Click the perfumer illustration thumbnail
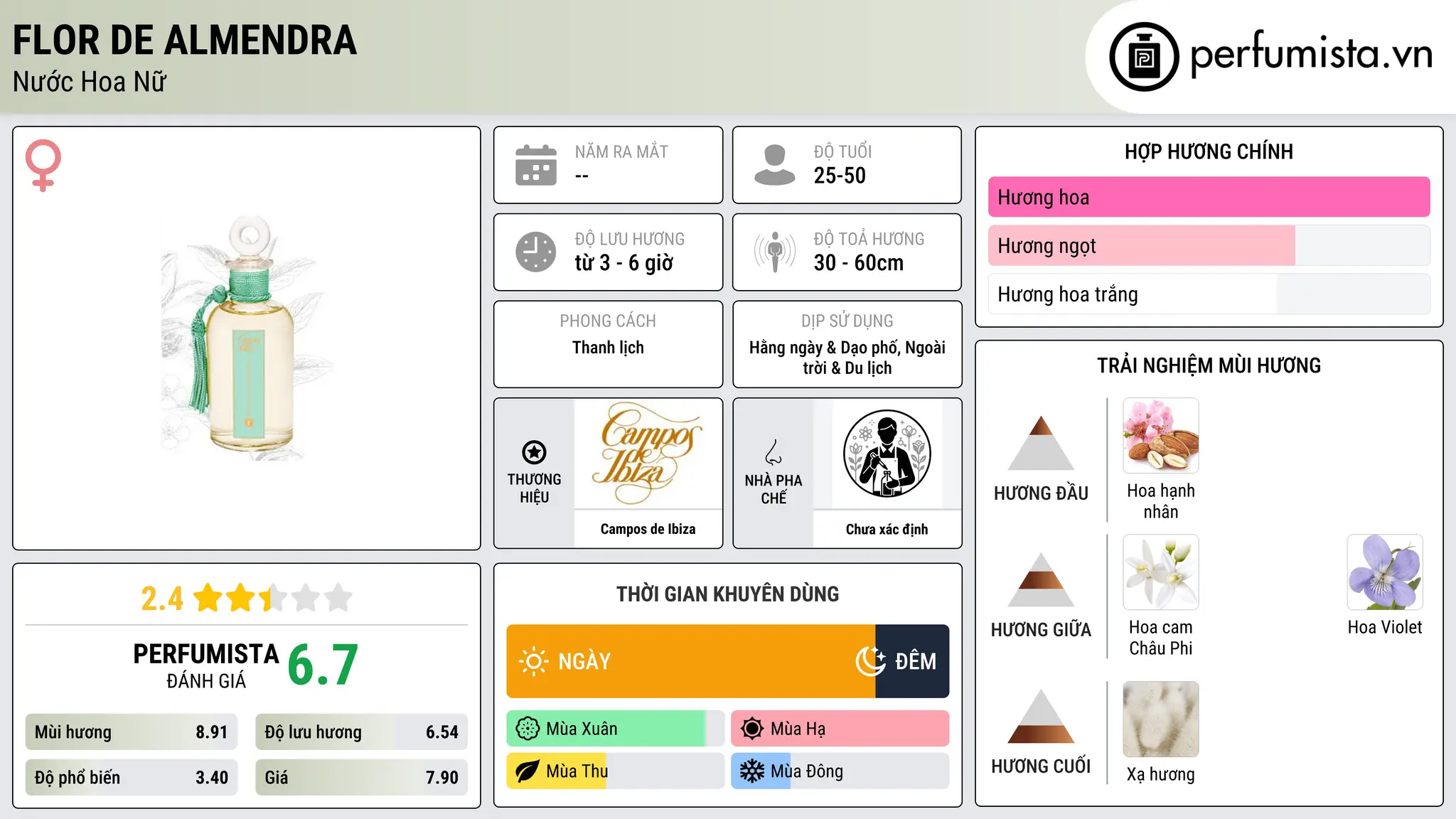 [887, 454]
